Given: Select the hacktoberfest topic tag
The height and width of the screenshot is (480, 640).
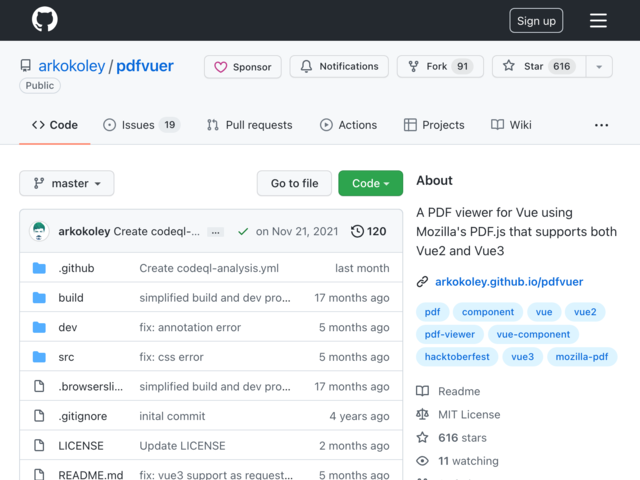Looking at the screenshot, I should [x=457, y=357].
